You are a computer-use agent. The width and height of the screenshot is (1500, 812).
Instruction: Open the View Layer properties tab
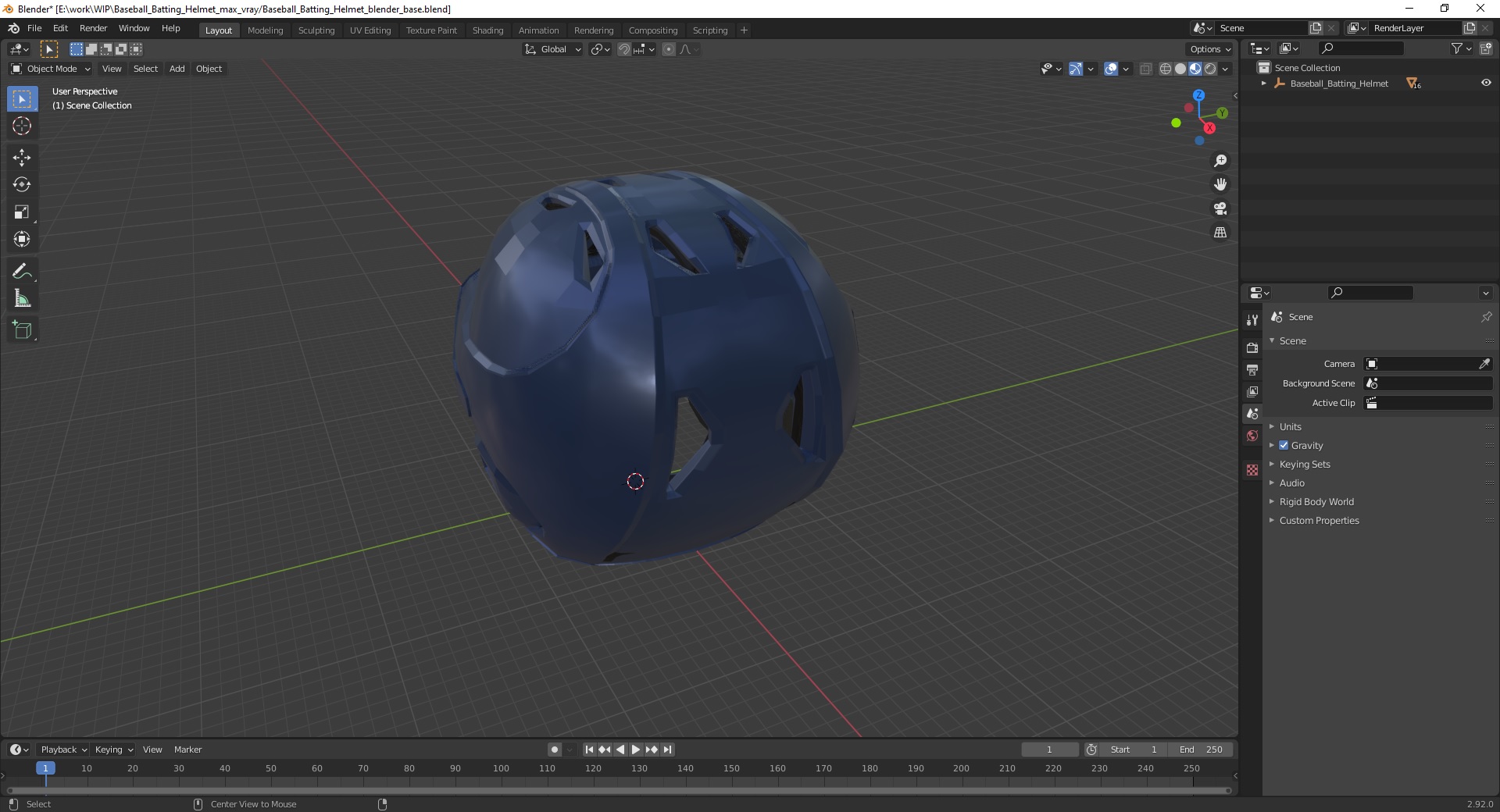point(1252,391)
